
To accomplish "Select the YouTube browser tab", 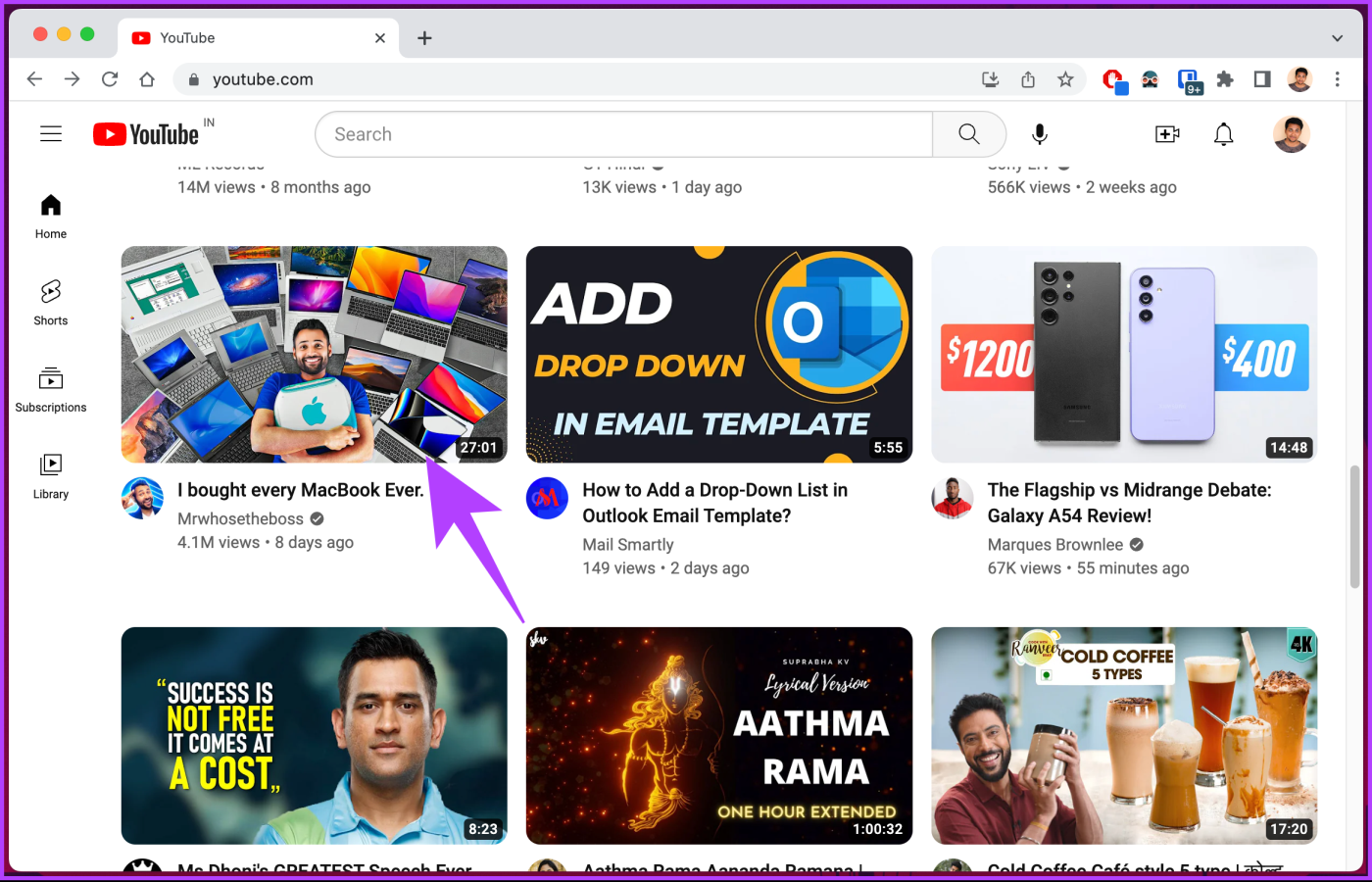I will pos(259,38).
